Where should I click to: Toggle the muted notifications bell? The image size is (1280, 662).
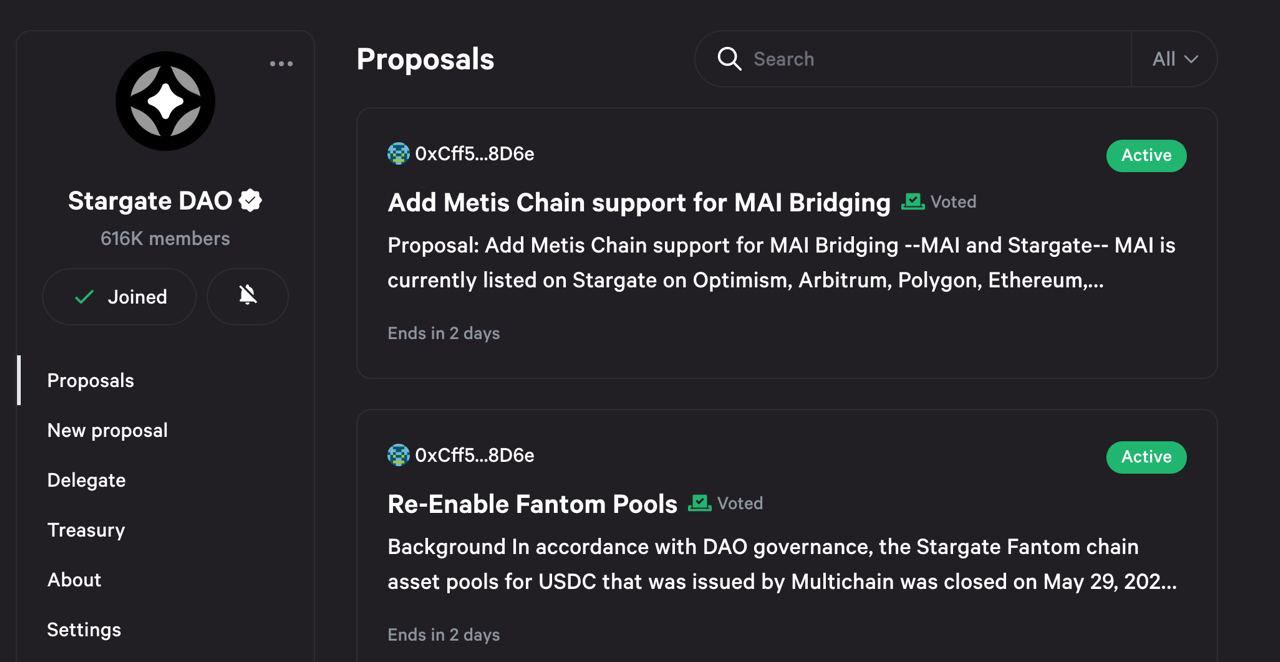click(x=248, y=296)
